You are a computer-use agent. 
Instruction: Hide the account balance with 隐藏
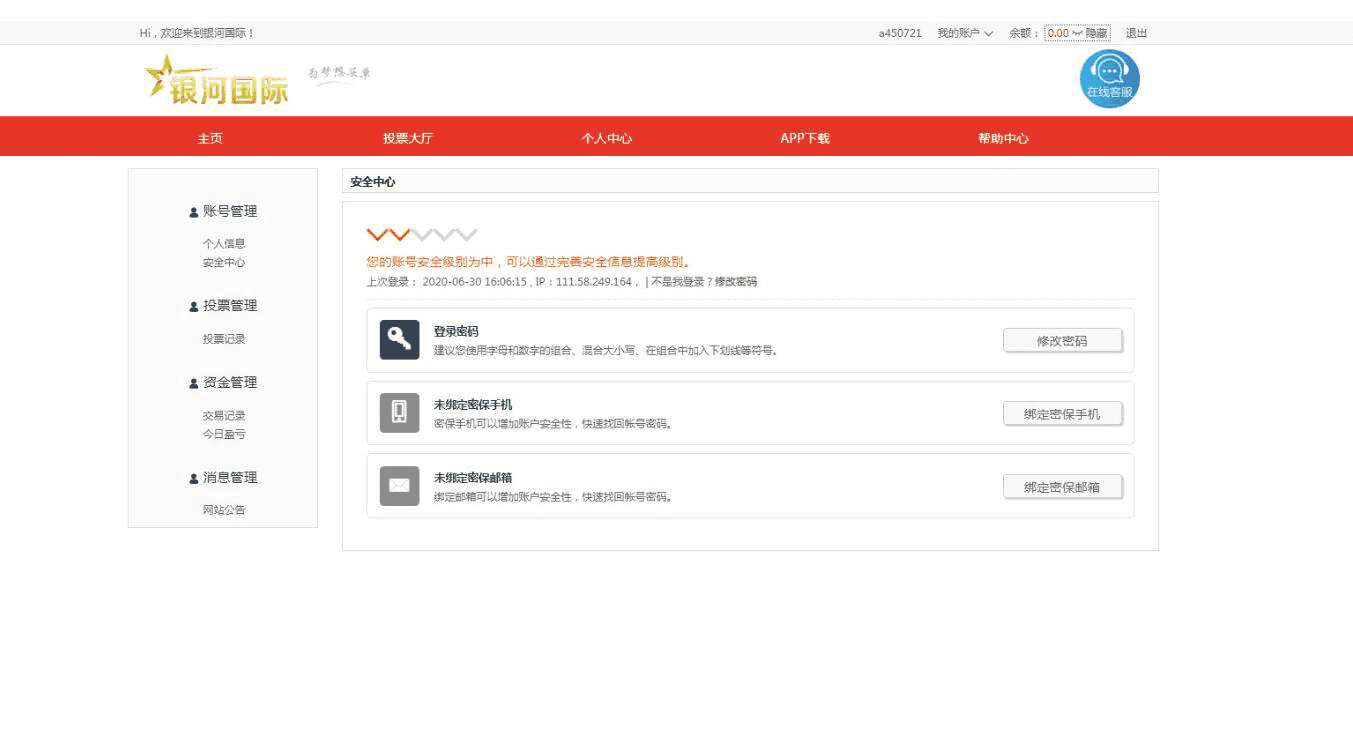(1096, 33)
